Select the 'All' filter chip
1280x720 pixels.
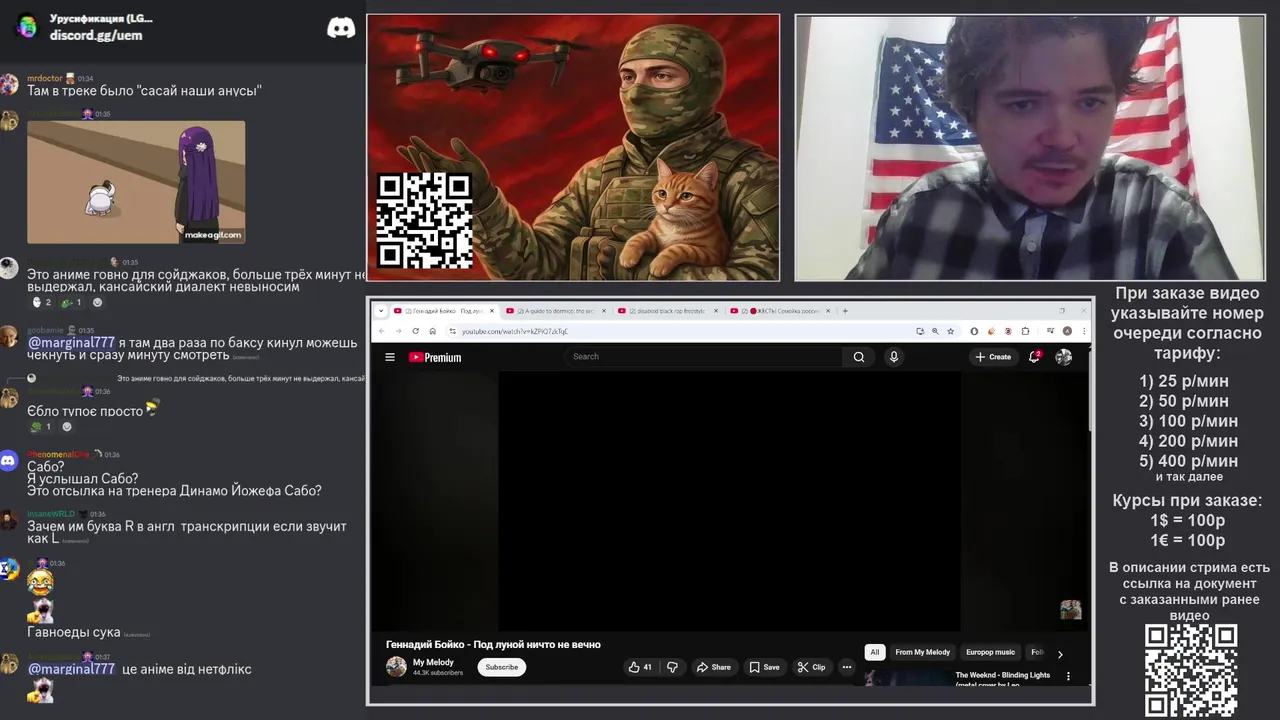[x=875, y=653]
